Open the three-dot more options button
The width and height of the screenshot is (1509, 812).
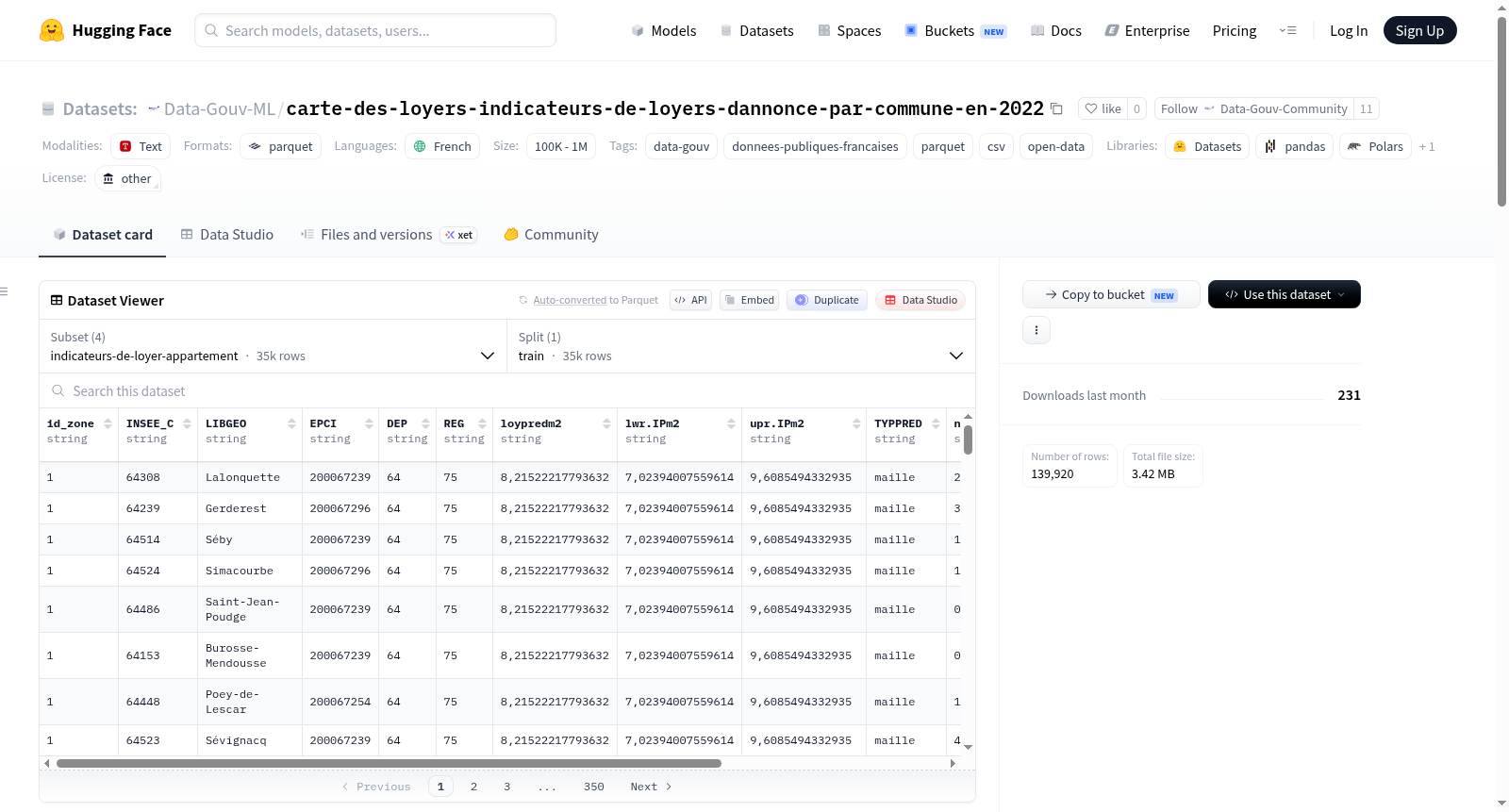coord(1036,330)
